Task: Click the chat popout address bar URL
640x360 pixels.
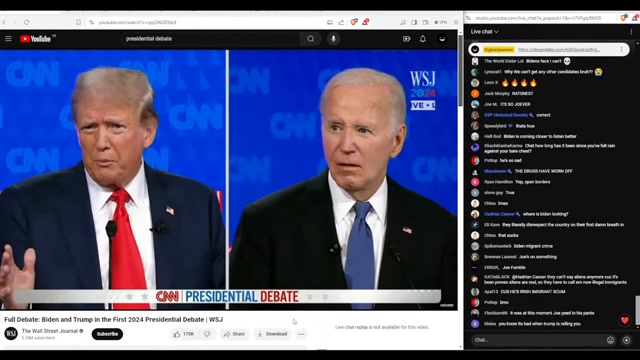Action: pos(538,18)
